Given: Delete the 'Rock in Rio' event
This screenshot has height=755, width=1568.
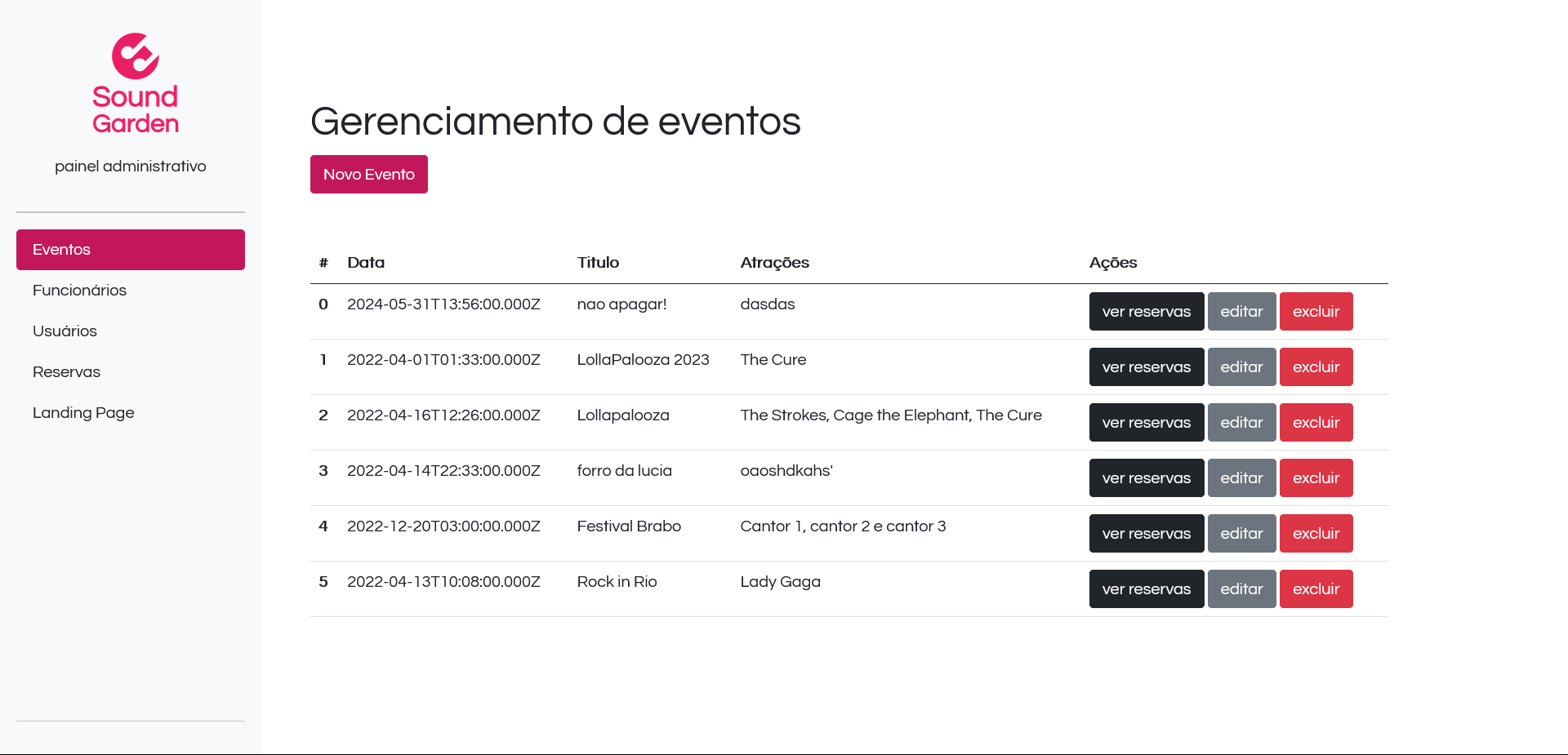Looking at the screenshot, I should coord(1316,588).
